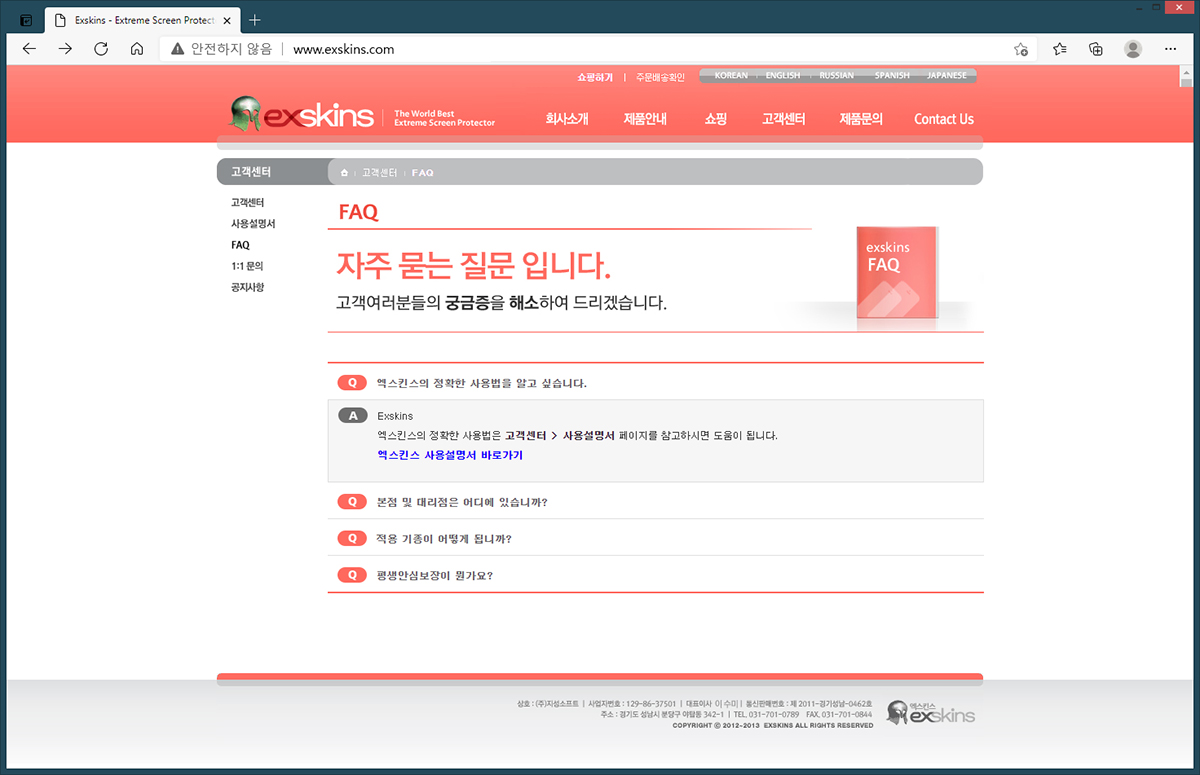Open a new browser tab
Screen dimensions: 1200x775
tap(254, 20)
